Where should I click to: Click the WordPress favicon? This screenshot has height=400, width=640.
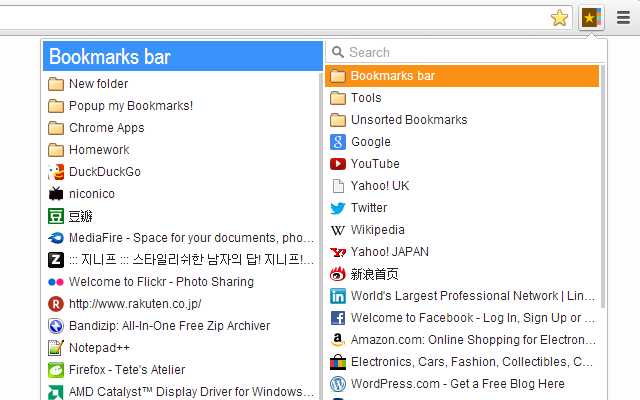(x=338, y=384)
